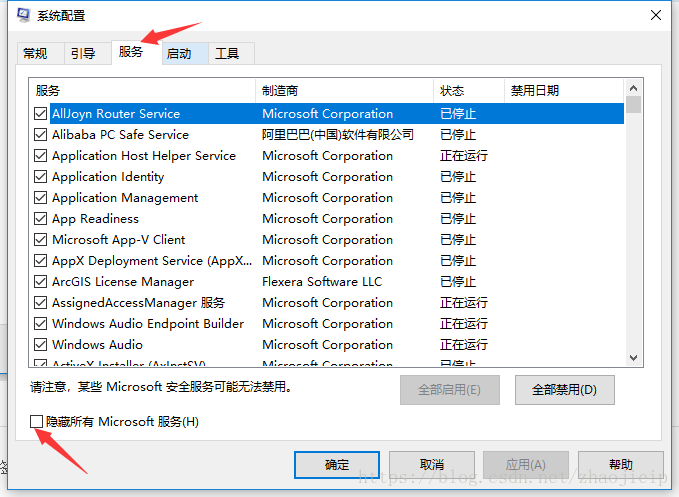Cancel the dialog with 取消
Image resolution: width=679 pixels, height=497 pixels.
tap(432, 465)
